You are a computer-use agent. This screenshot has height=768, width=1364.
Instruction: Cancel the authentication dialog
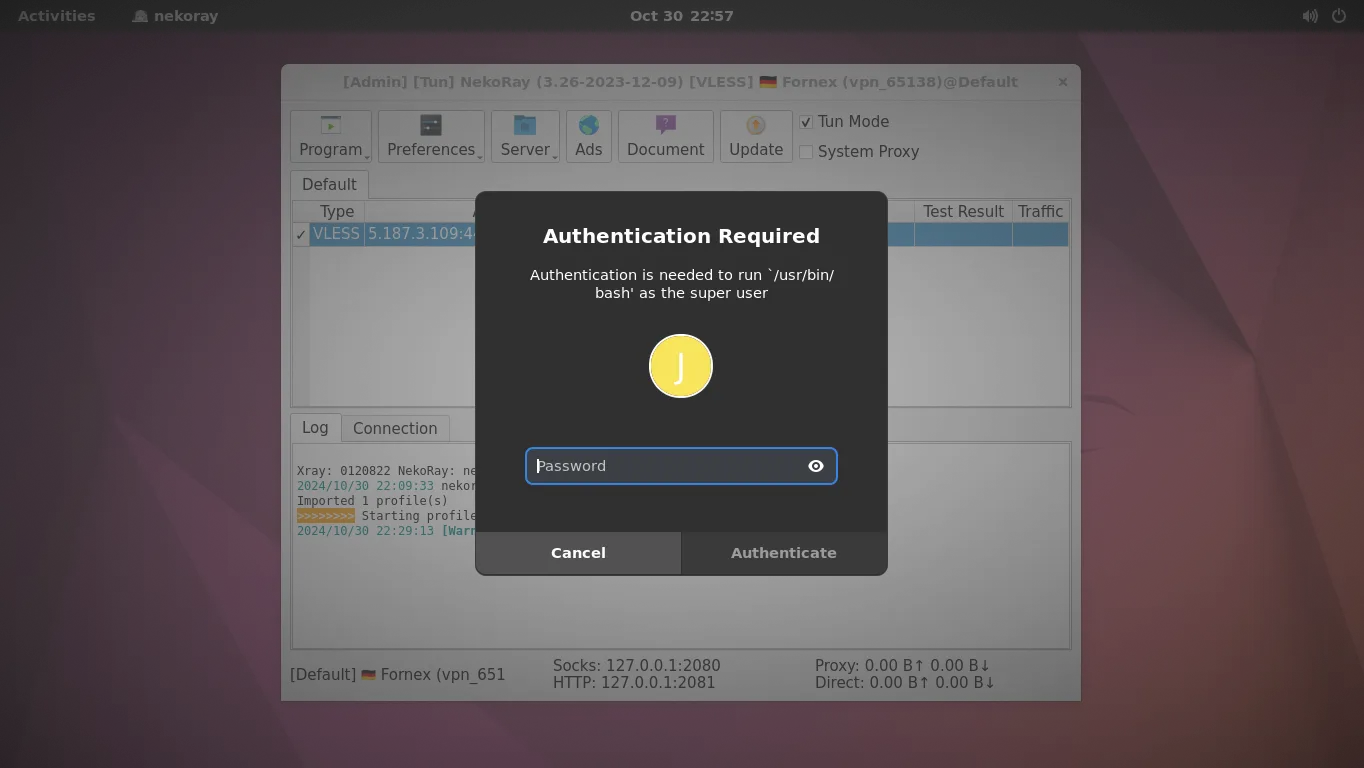click(578, 553)
